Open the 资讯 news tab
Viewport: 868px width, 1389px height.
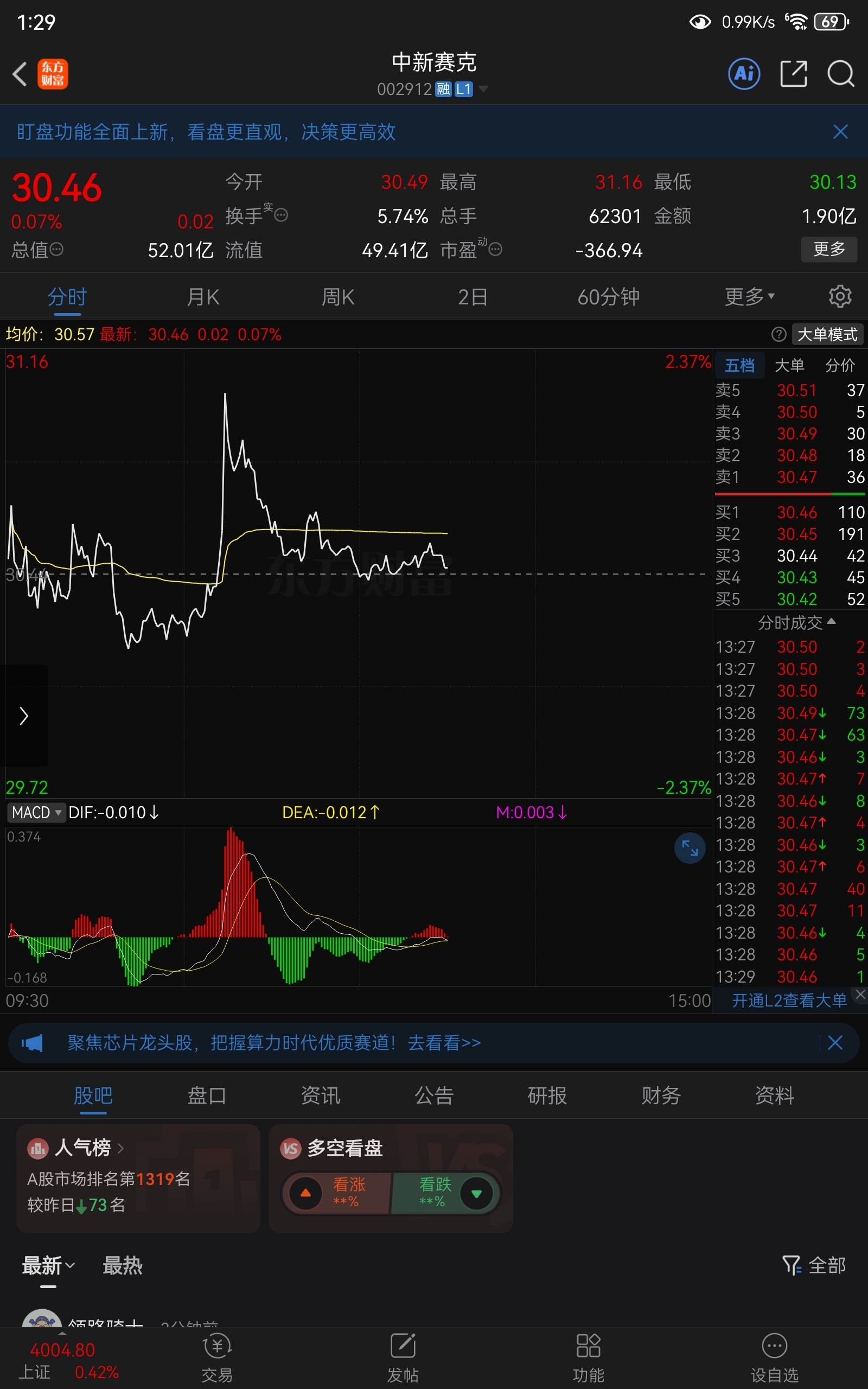[x=320, y=1095]
